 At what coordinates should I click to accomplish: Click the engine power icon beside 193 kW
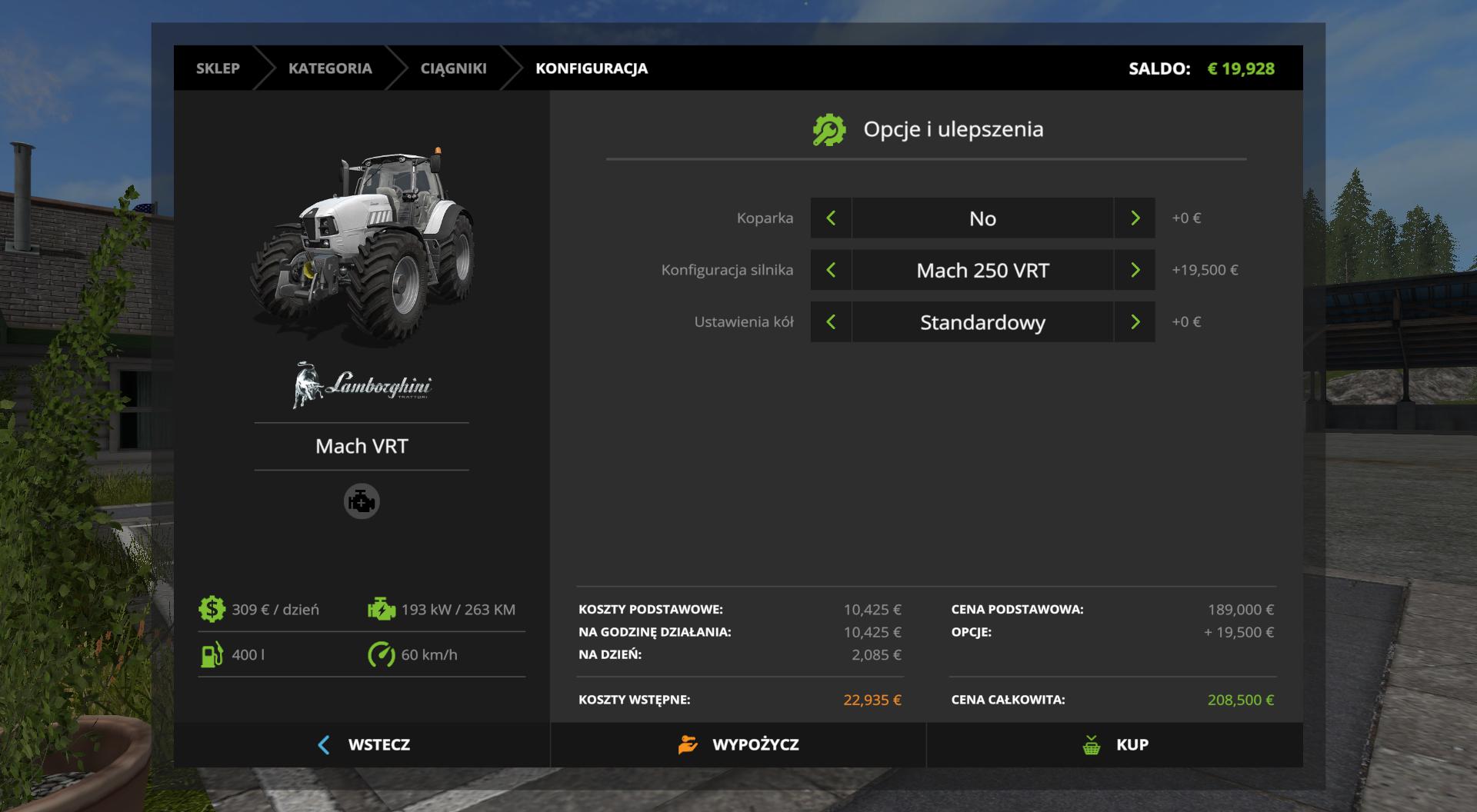click(x=381, y=609)
